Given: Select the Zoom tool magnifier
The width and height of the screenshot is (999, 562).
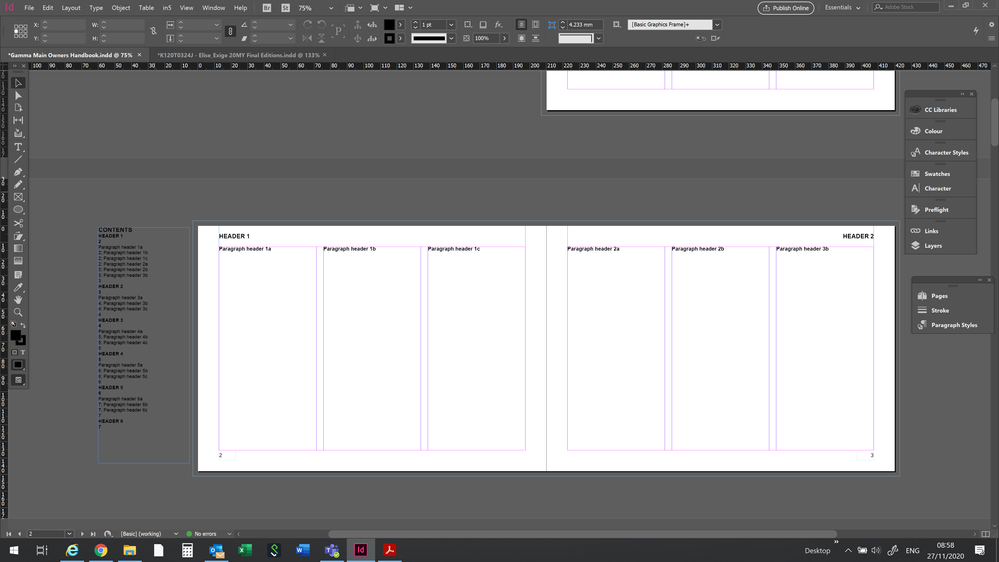Looking at the screenshot, I should coord(18,312).
